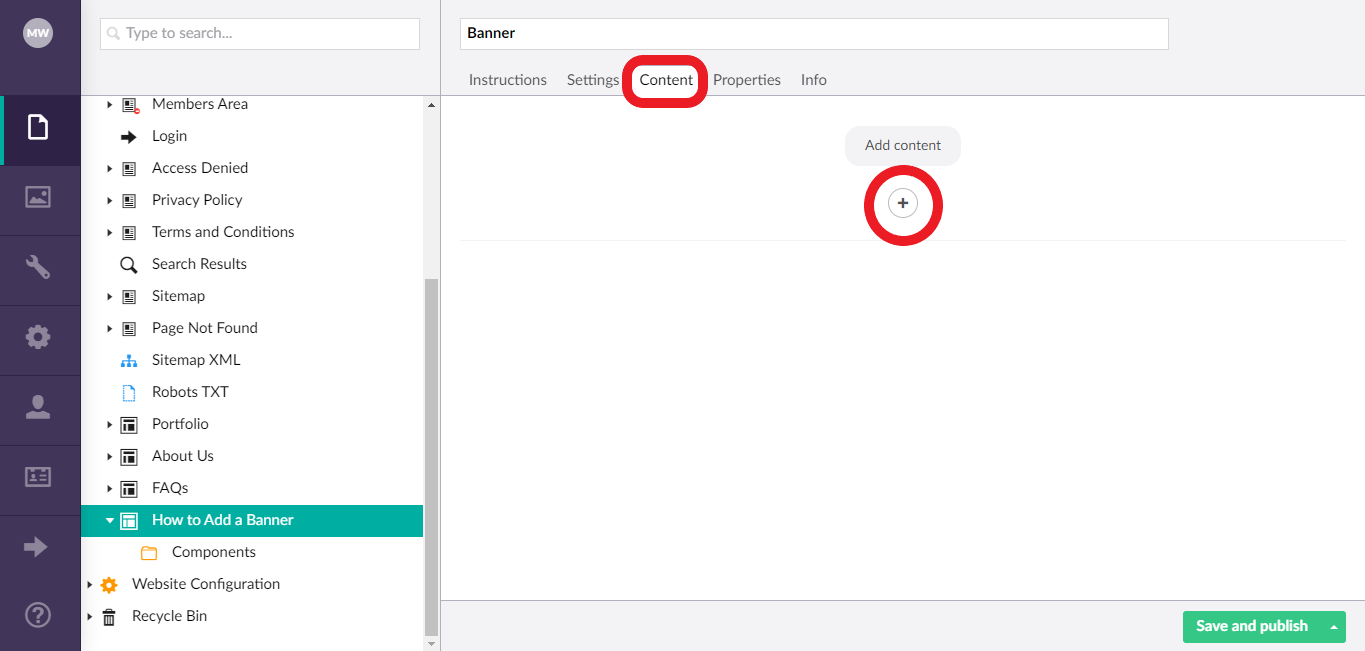The height and width of the screenshot is (651, 1365).
Task: Expand the Portfolio node
Action: (x=109, y=425)
